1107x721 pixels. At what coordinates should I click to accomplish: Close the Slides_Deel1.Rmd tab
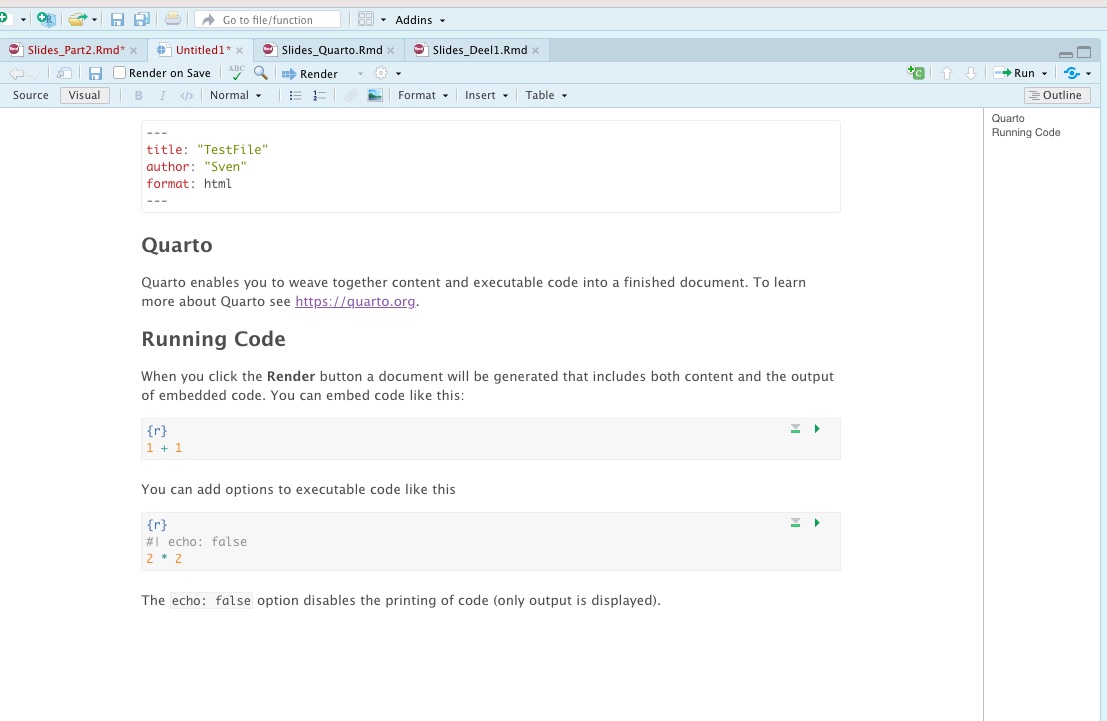pos(536,51)
